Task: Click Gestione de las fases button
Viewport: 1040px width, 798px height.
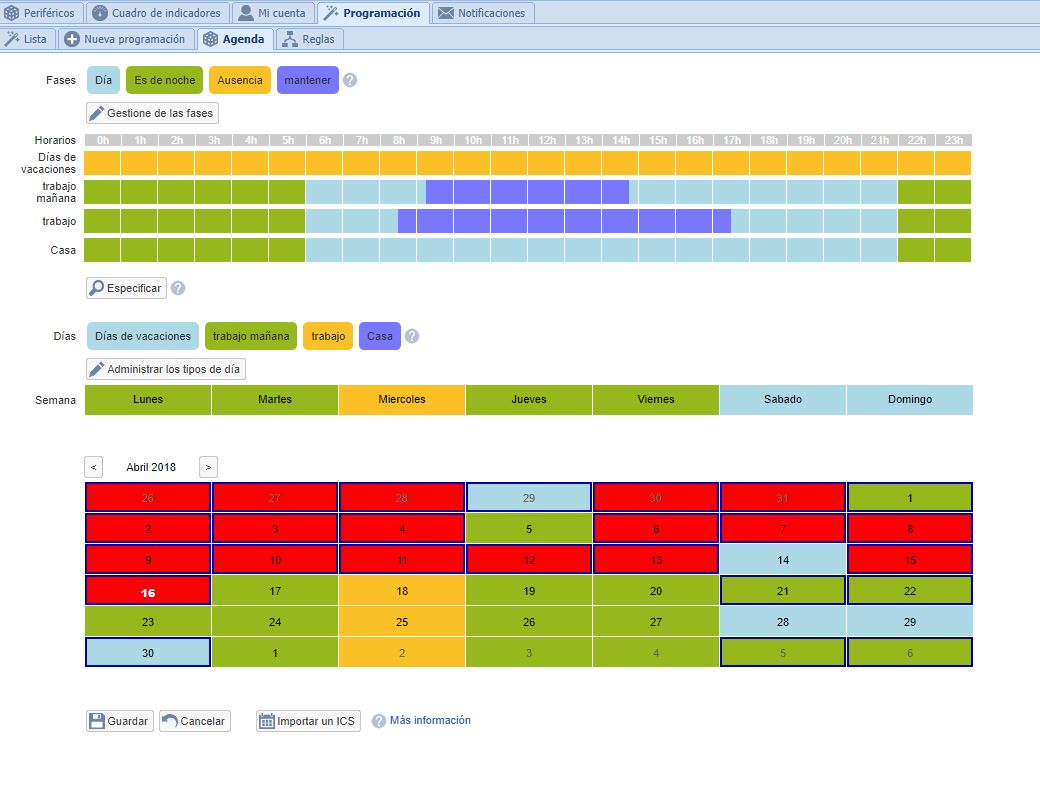Action: (153, 113)
